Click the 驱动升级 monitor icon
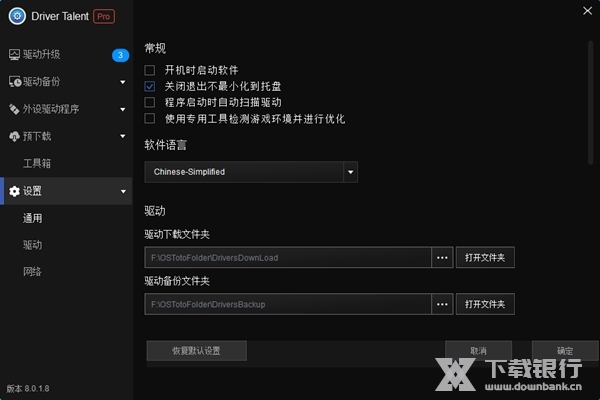This screenshot has height=400, width=600. point(14,55)
